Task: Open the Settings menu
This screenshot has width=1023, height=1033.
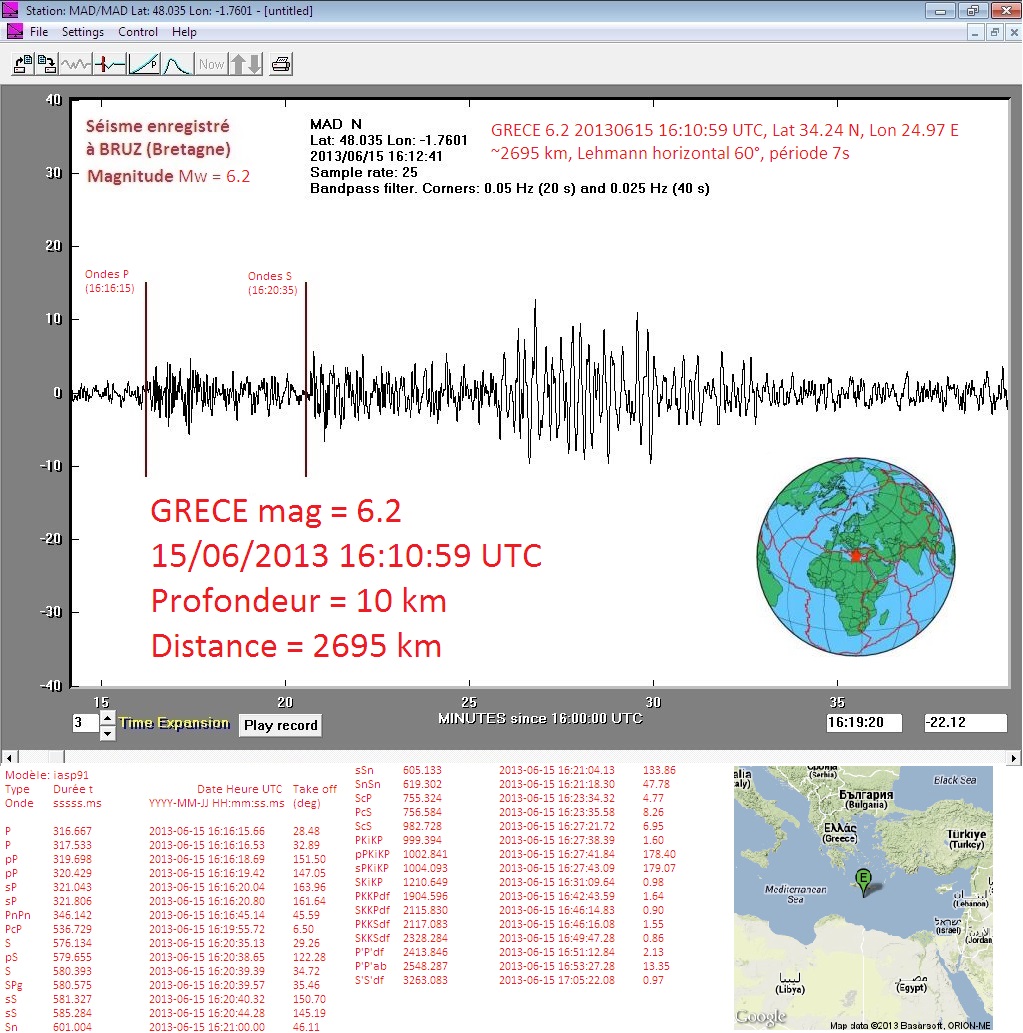Action: [x=82, y=32]
